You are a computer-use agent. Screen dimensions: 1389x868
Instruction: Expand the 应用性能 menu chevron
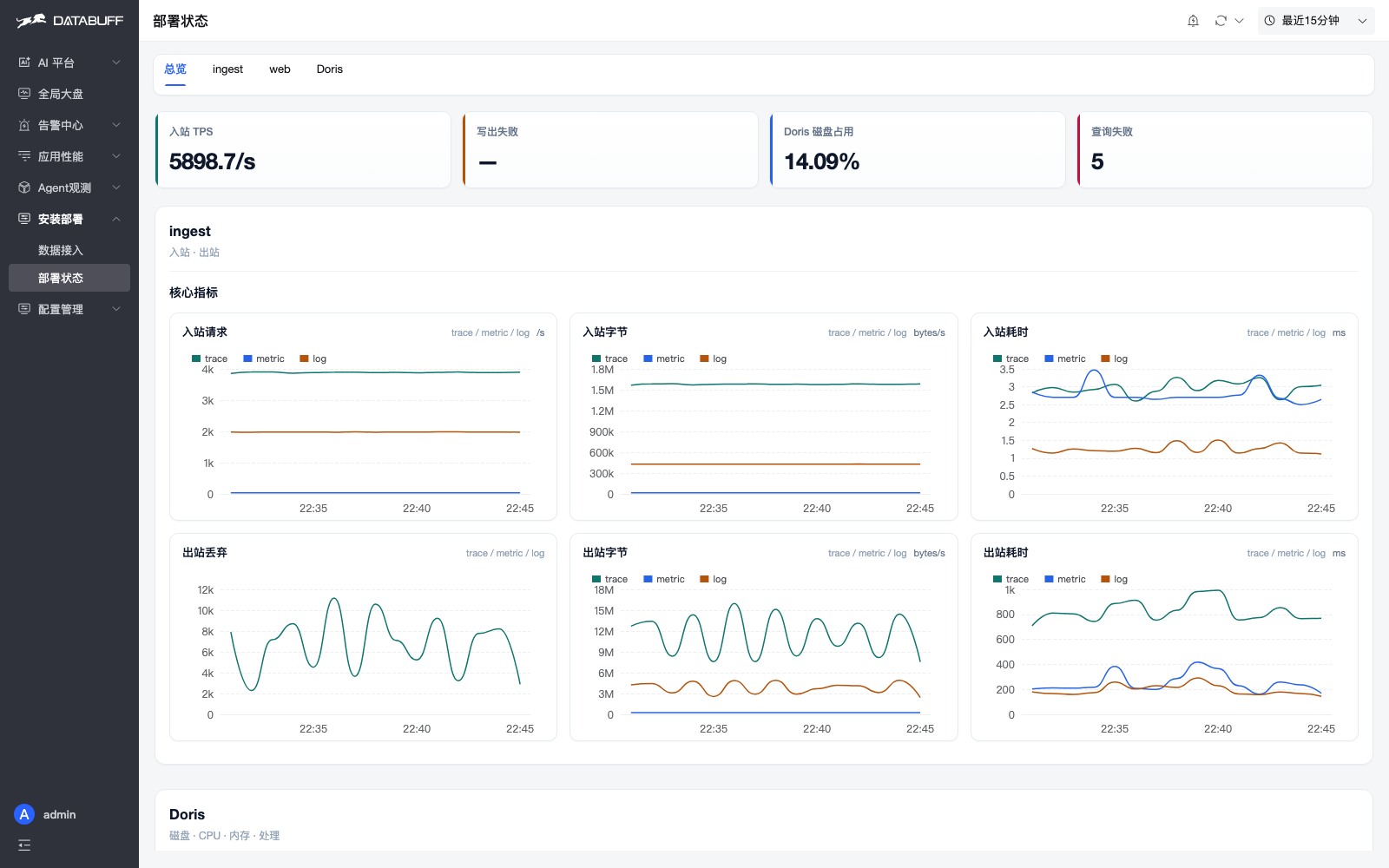click(x=116, y=156)
